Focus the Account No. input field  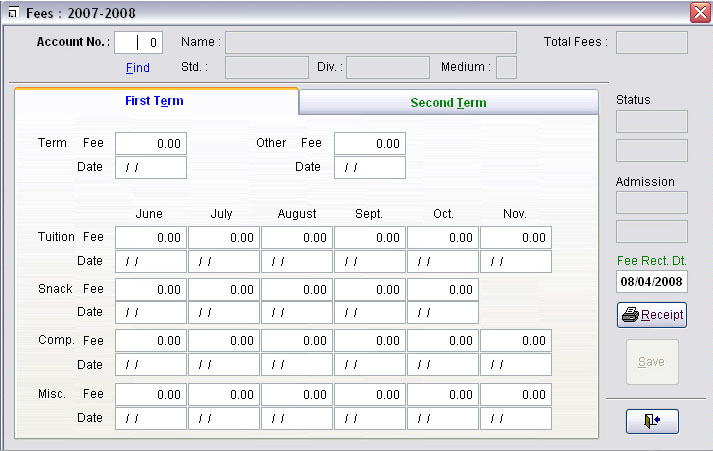tap(139, 42)
